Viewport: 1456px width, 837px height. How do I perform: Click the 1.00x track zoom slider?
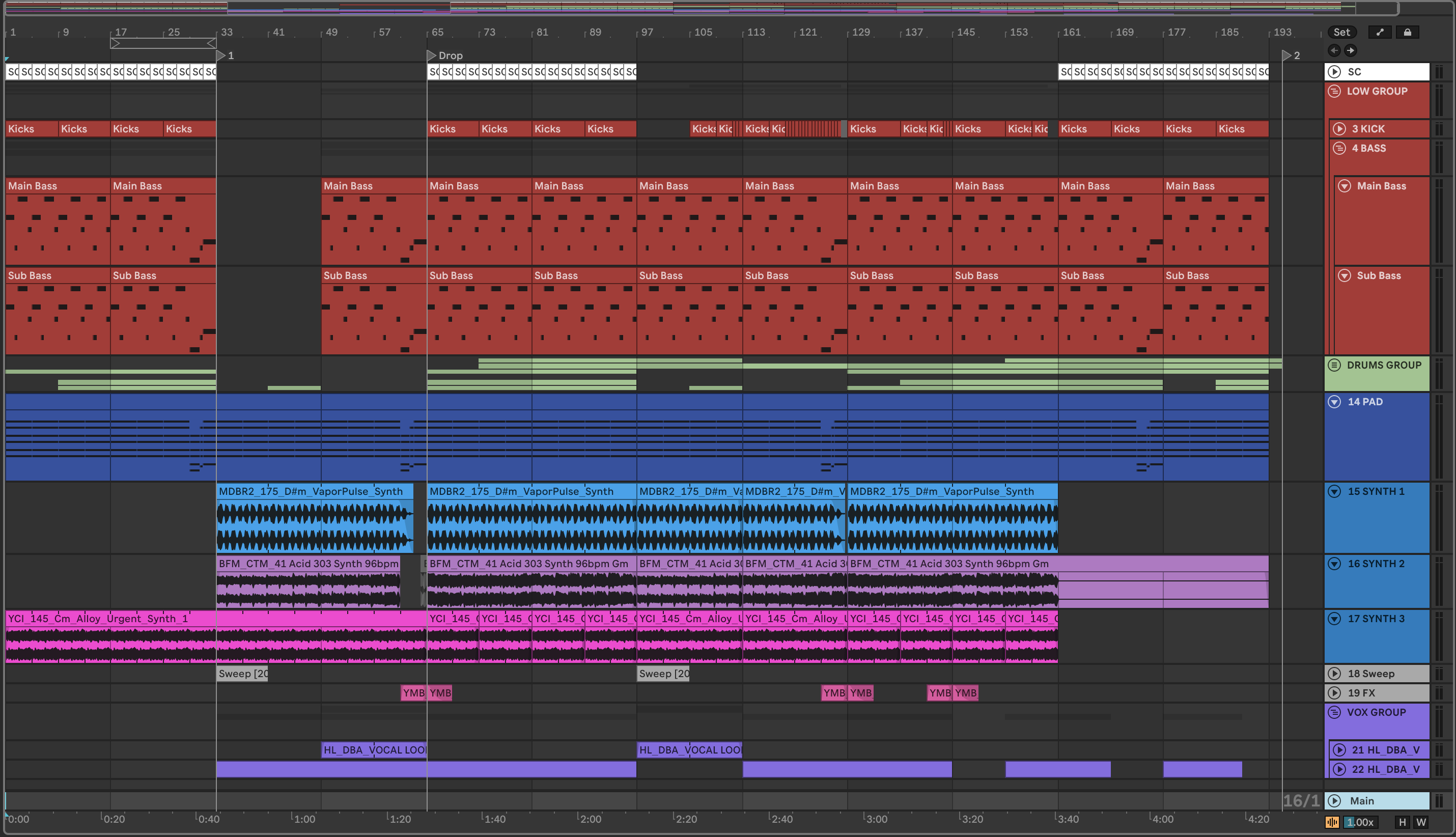click(1360, 822)
